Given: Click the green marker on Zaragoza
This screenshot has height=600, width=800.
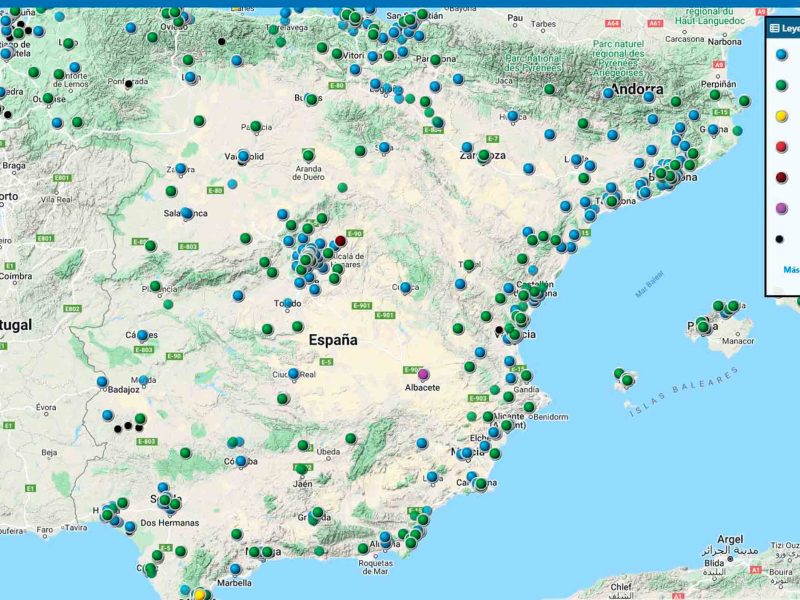Looking at the screenshot, I should (x=484, y=155).
